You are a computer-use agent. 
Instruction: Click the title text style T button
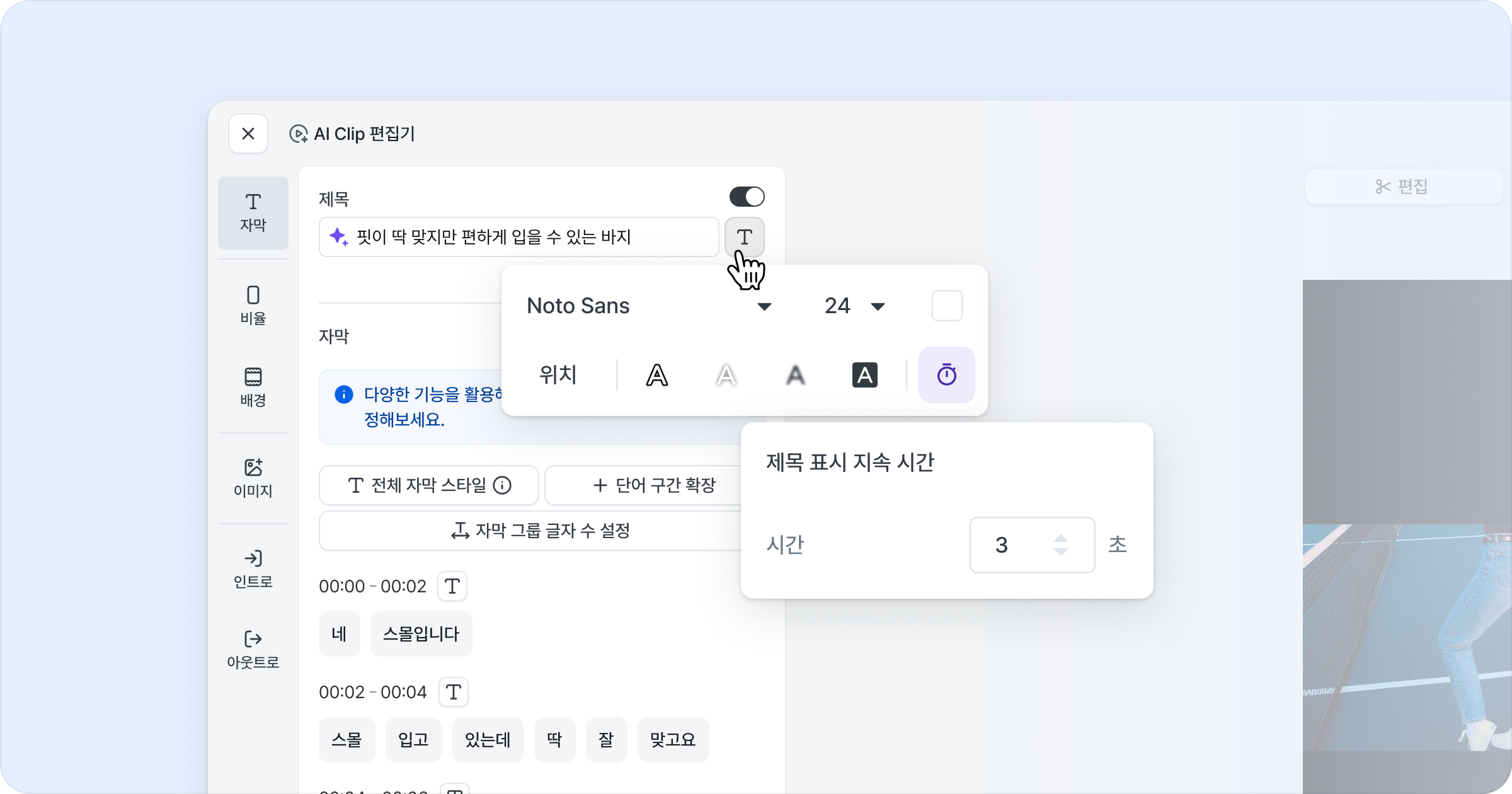pyautogui.click(x=745, y=237)
